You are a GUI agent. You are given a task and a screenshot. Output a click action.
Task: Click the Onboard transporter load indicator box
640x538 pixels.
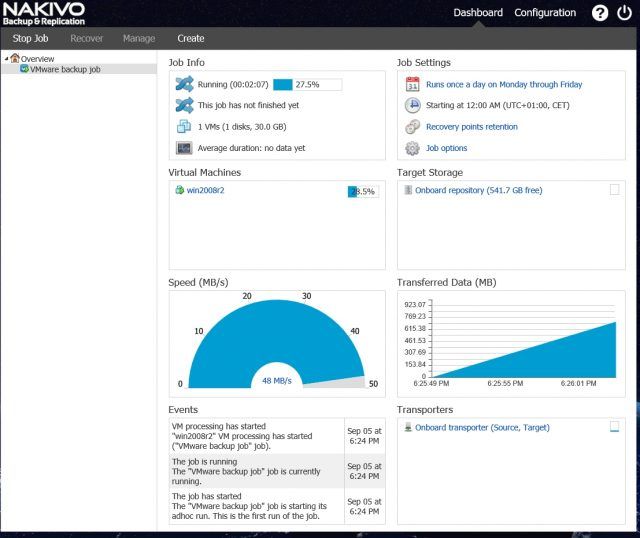click(614, 427)
